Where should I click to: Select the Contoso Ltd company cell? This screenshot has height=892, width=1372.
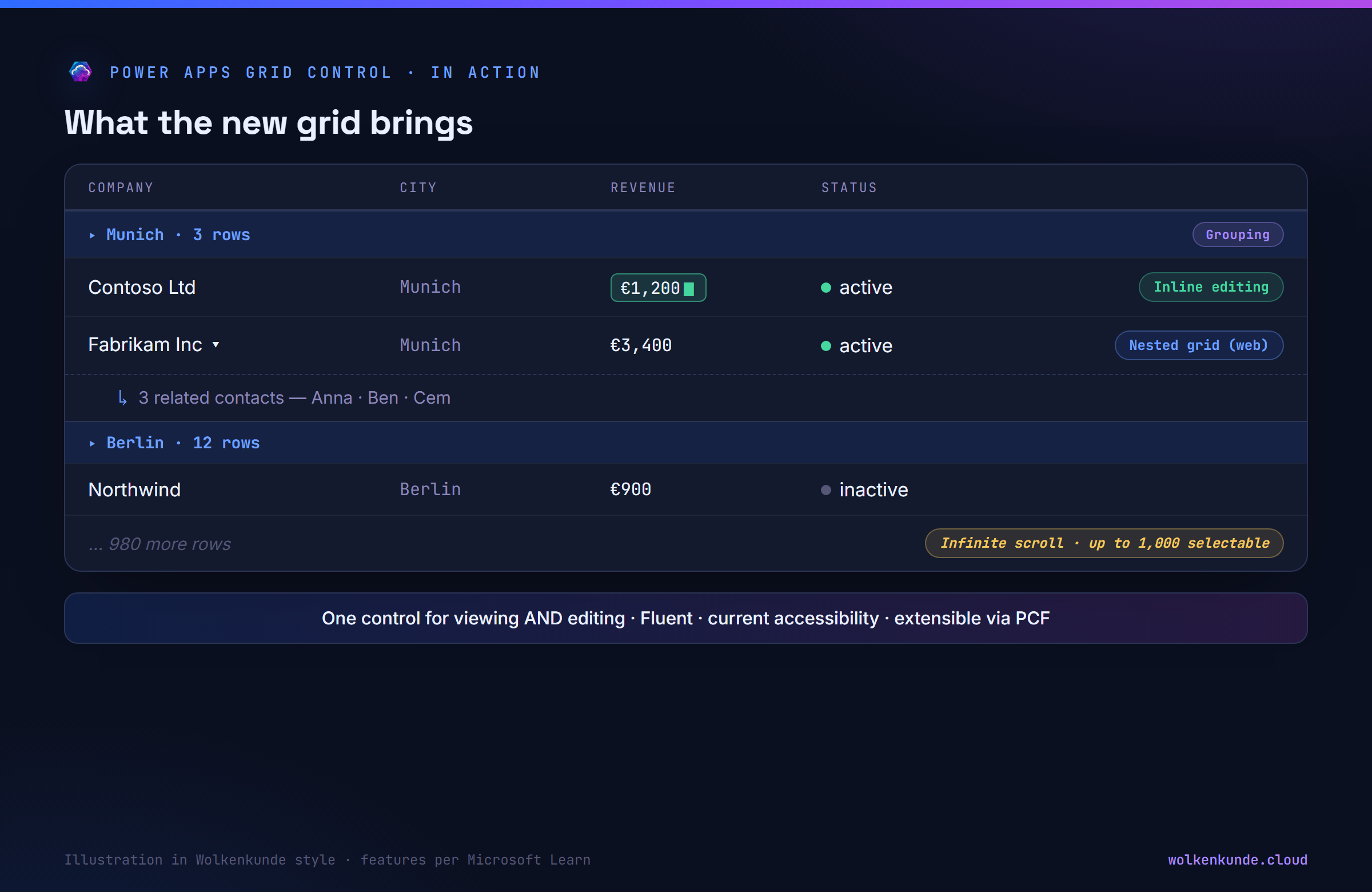coord(142,287)
